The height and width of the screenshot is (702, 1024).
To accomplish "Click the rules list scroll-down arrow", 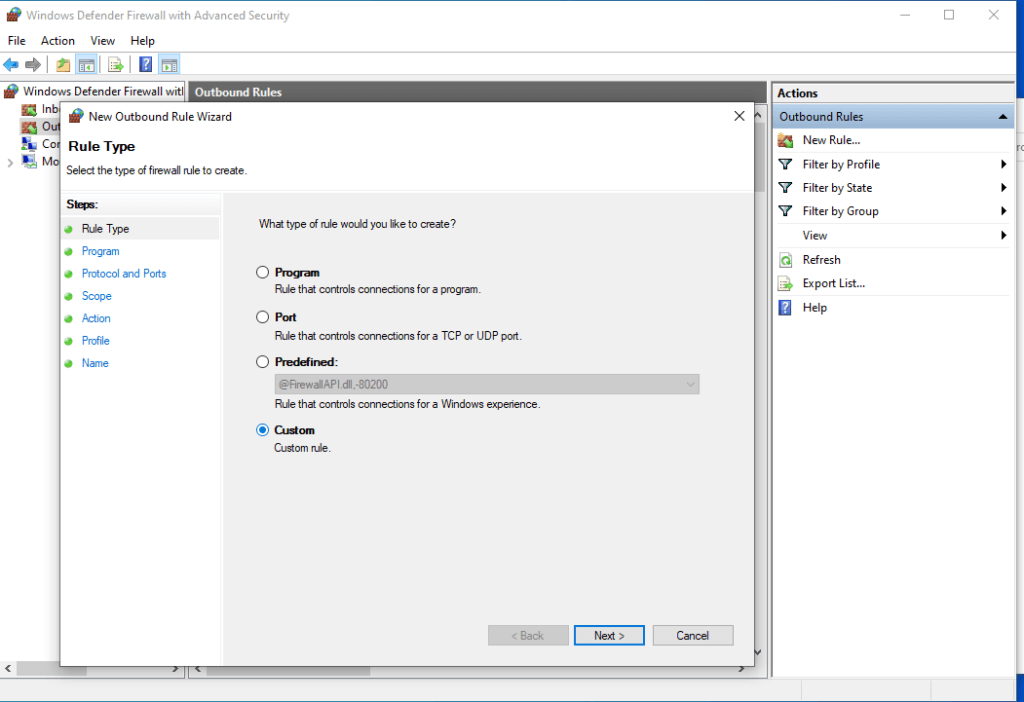I will tap(758, 652).
